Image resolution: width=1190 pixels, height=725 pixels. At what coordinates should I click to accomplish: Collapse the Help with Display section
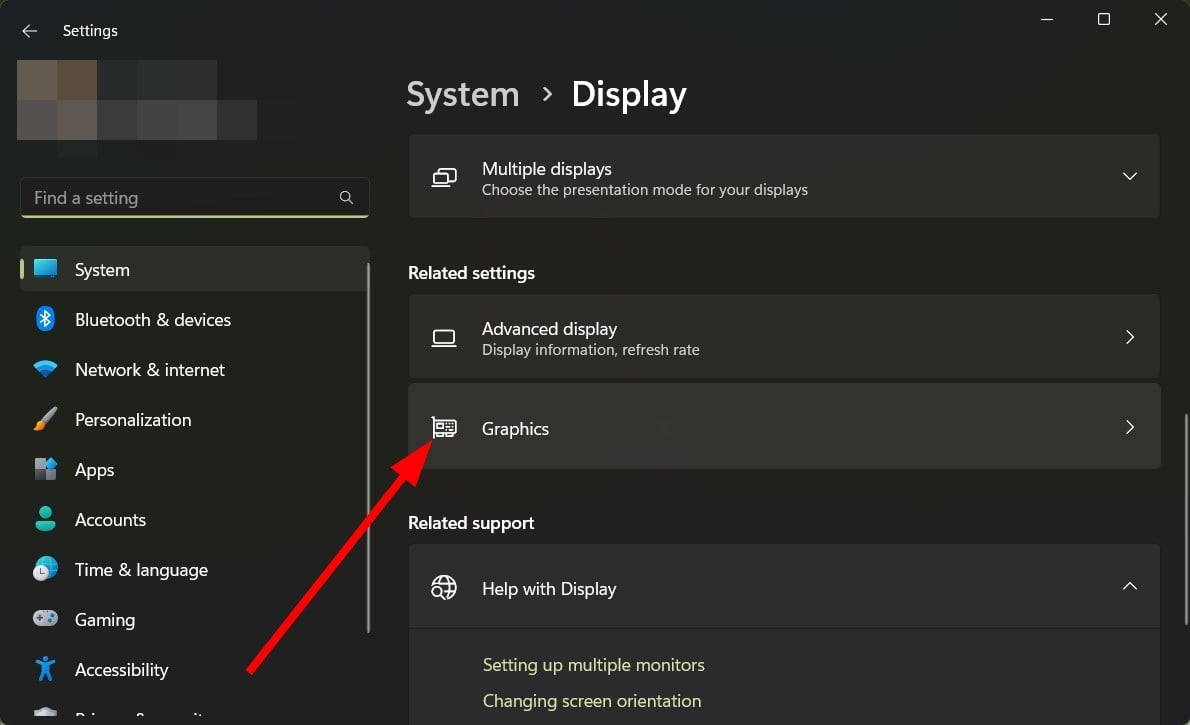point(1129,586)
